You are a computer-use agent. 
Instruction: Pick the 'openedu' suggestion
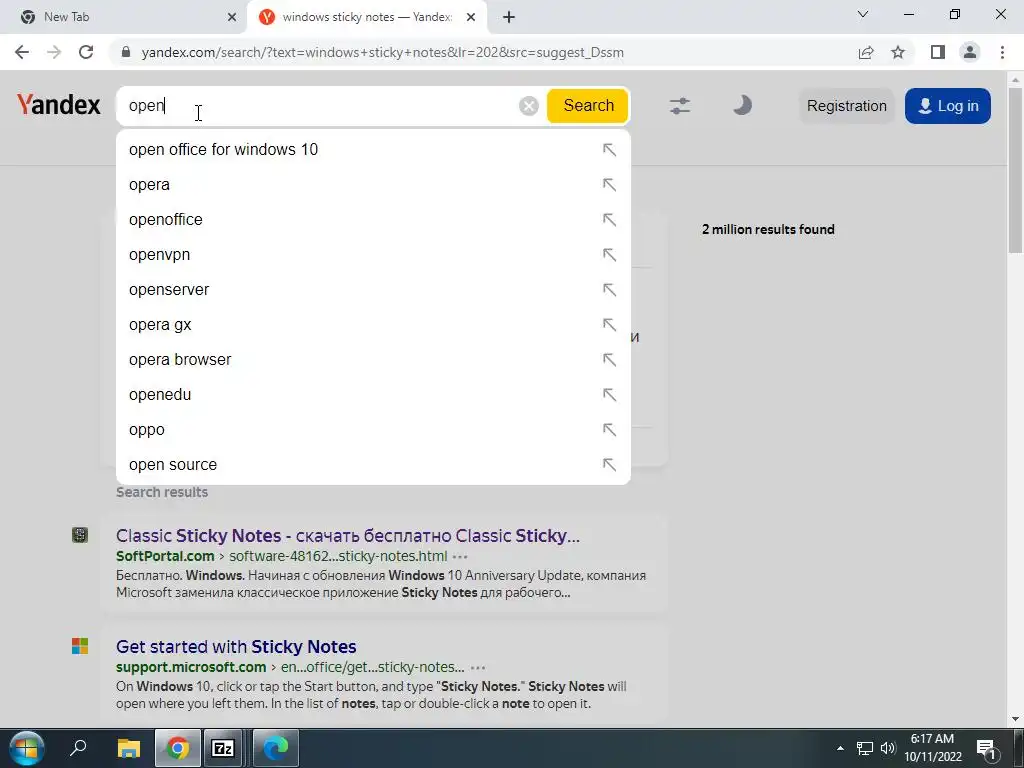tap(373, 394)
